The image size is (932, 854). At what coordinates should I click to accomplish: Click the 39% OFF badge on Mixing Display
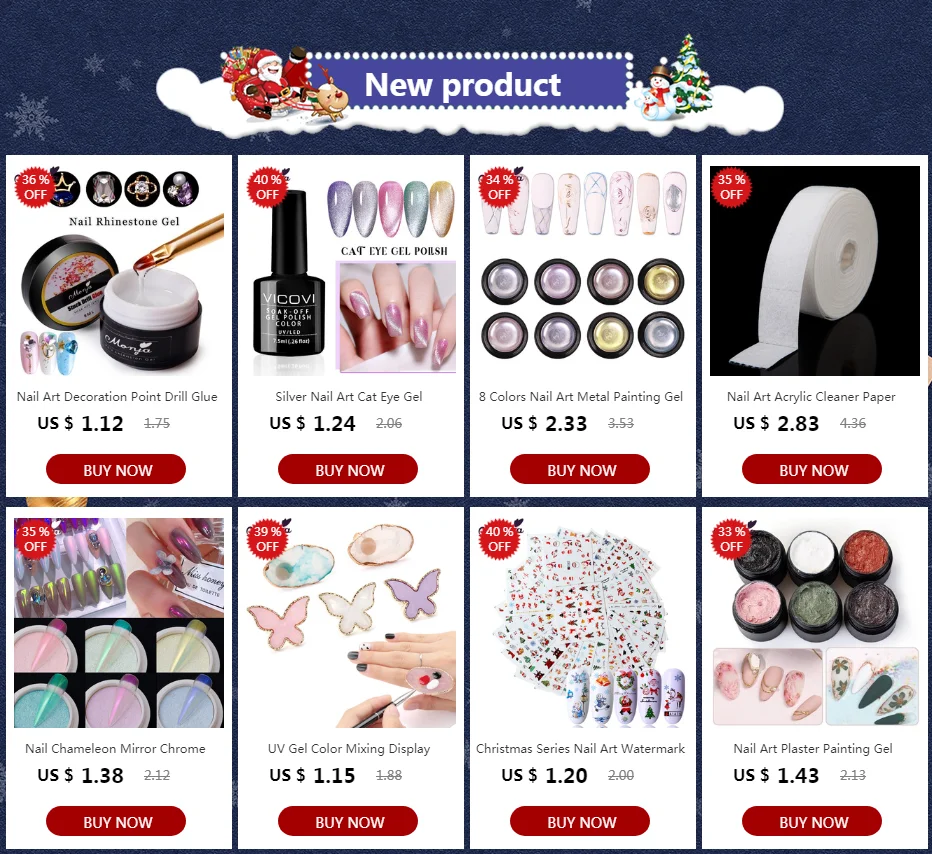(x=267, y=539)
